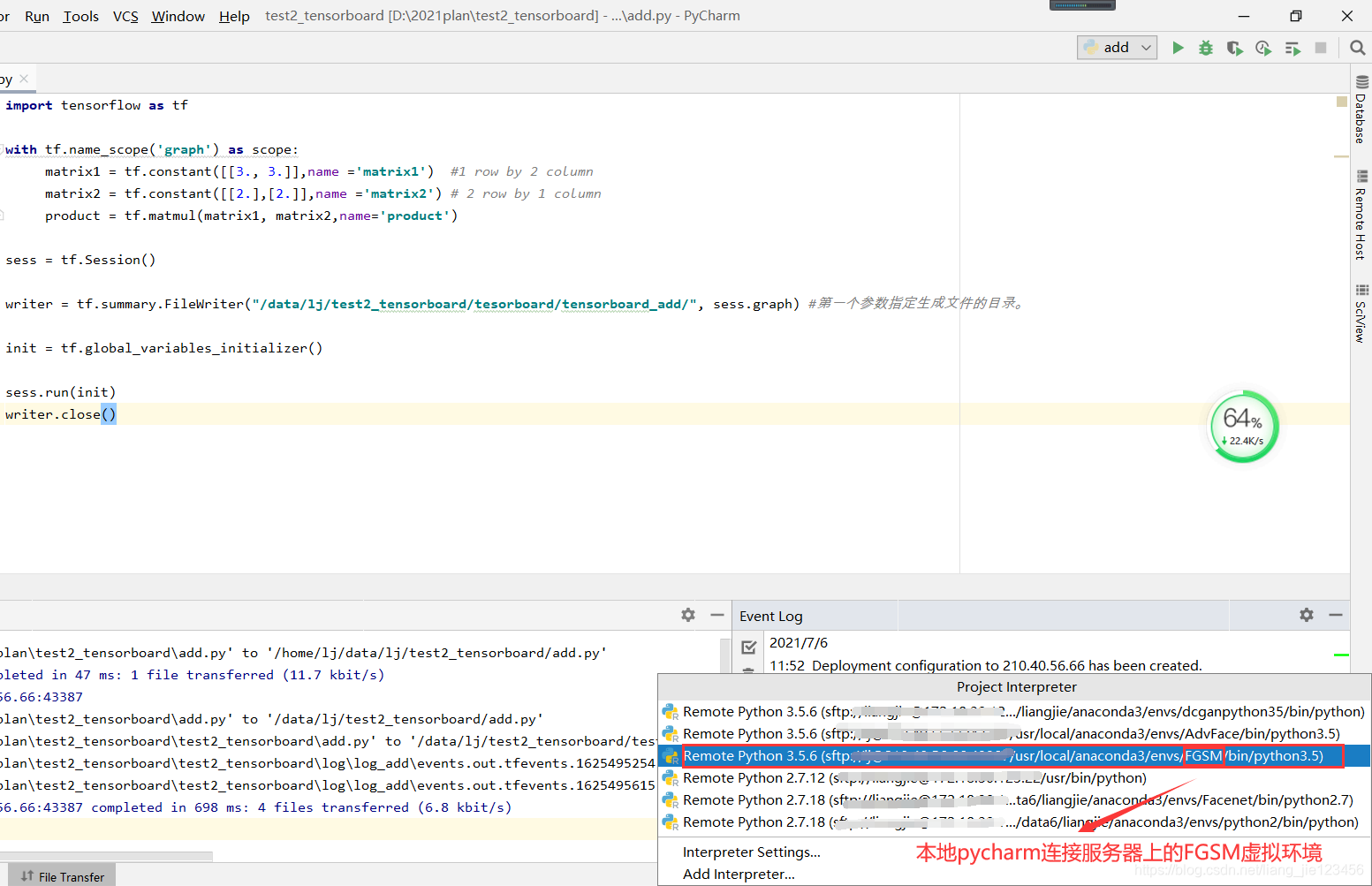Screen dimensions: 1372x886
Task: Open Search Everywhere magnifier
Action: coord(1358,48)
